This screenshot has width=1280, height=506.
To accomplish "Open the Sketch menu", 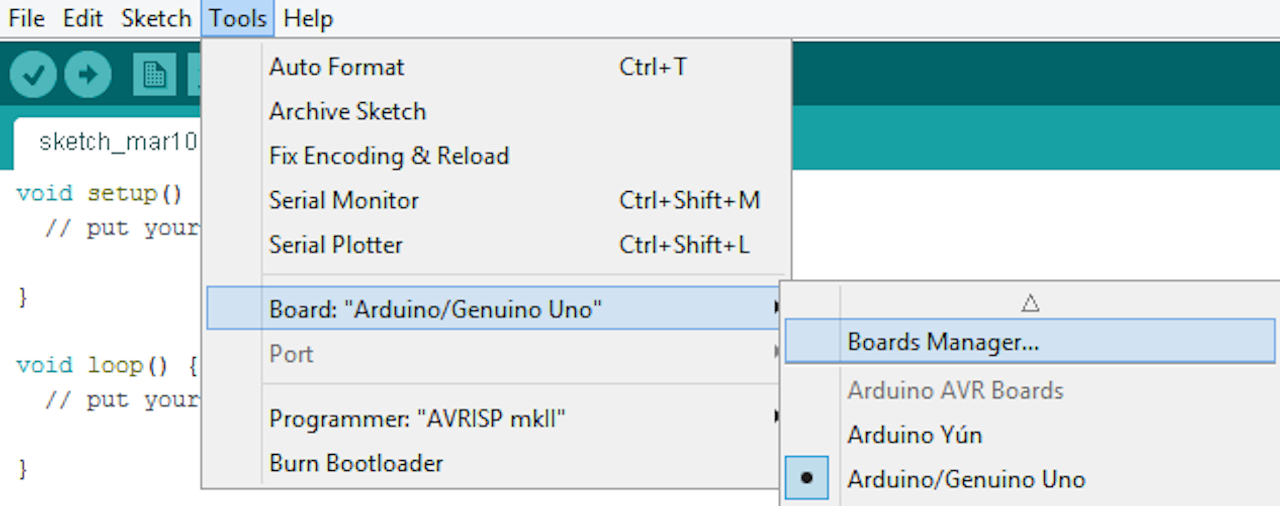I will tap(156, 18).
